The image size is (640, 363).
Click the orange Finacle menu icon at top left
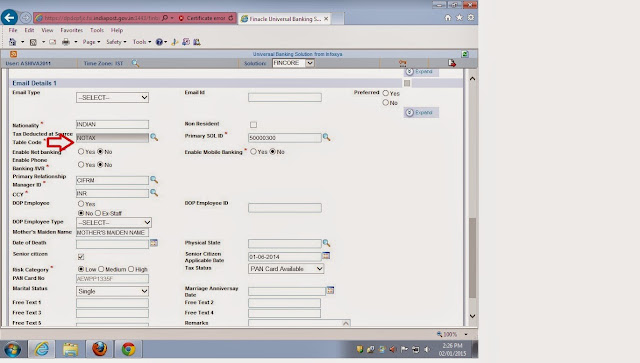pyautogui.click(x=13, y=54)
